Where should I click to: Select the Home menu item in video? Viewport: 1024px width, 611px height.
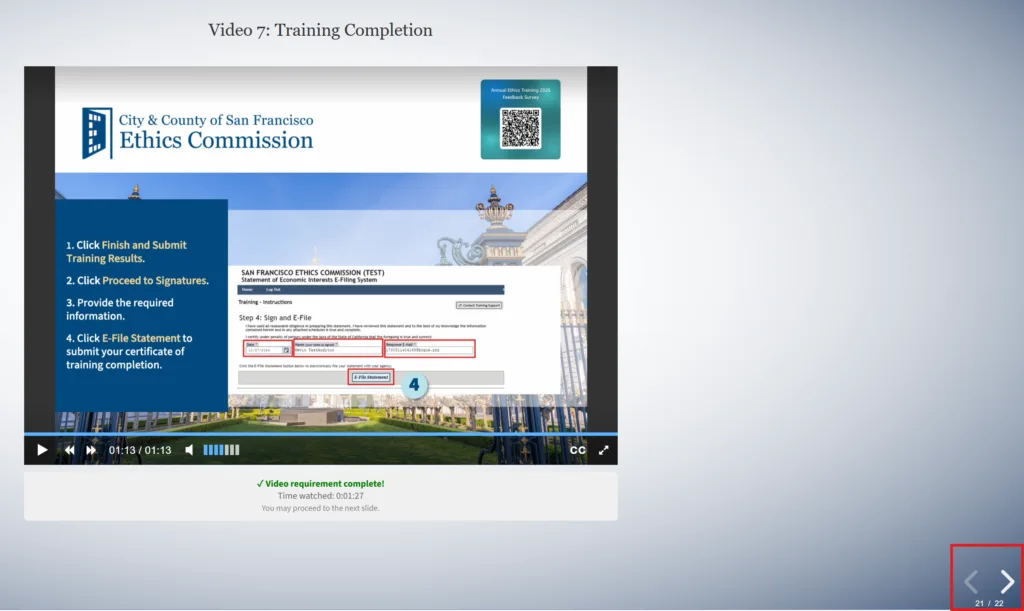tap(247, 289)
